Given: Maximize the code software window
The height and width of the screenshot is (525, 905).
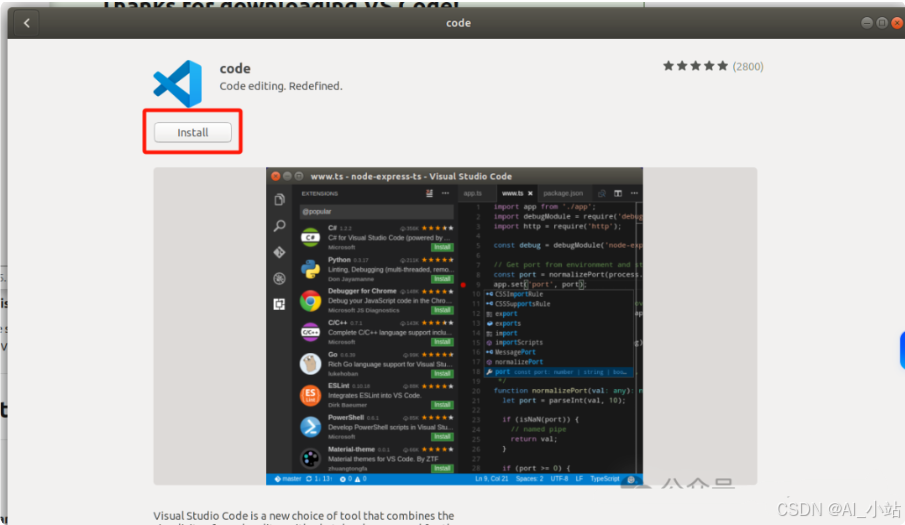Looking at the screenshot, I should [x=882, y=22].
